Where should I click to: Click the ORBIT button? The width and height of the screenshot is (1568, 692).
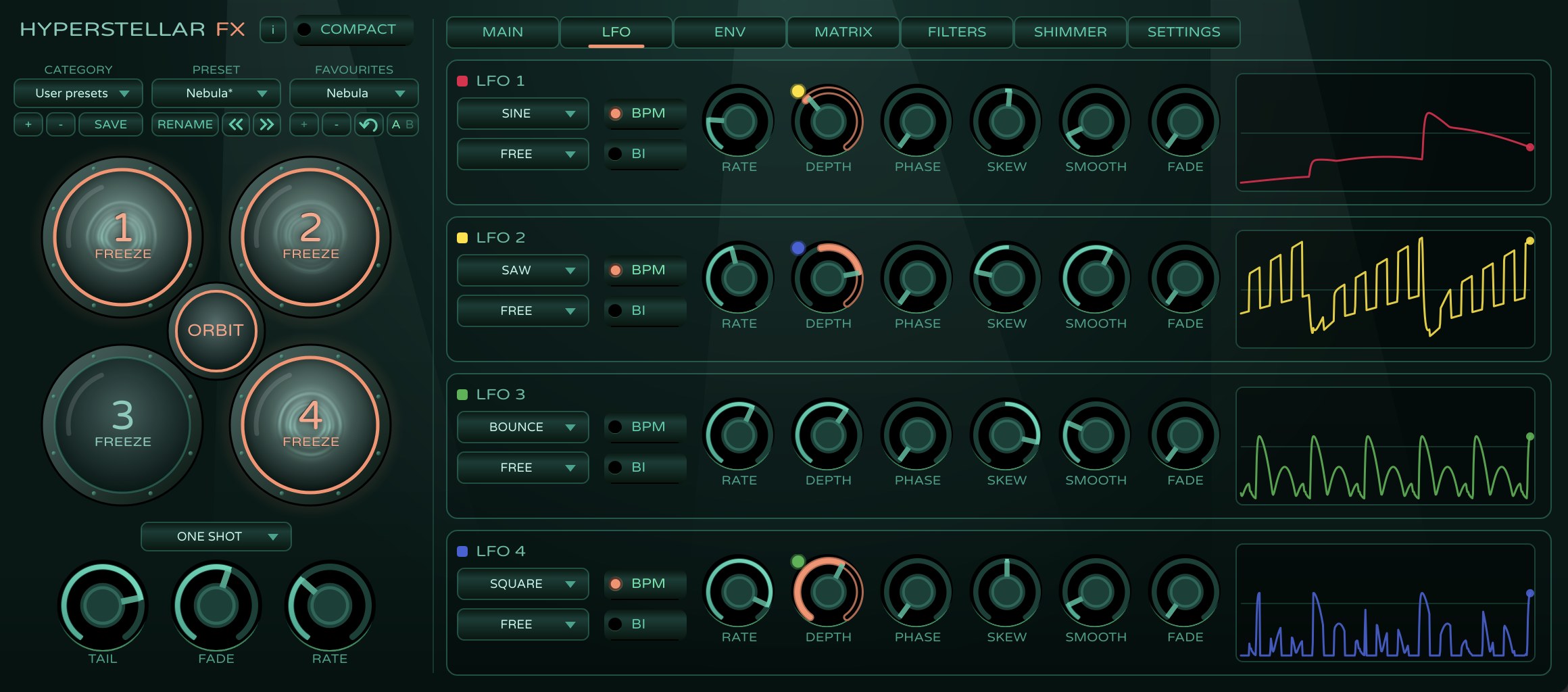[216, 330]
